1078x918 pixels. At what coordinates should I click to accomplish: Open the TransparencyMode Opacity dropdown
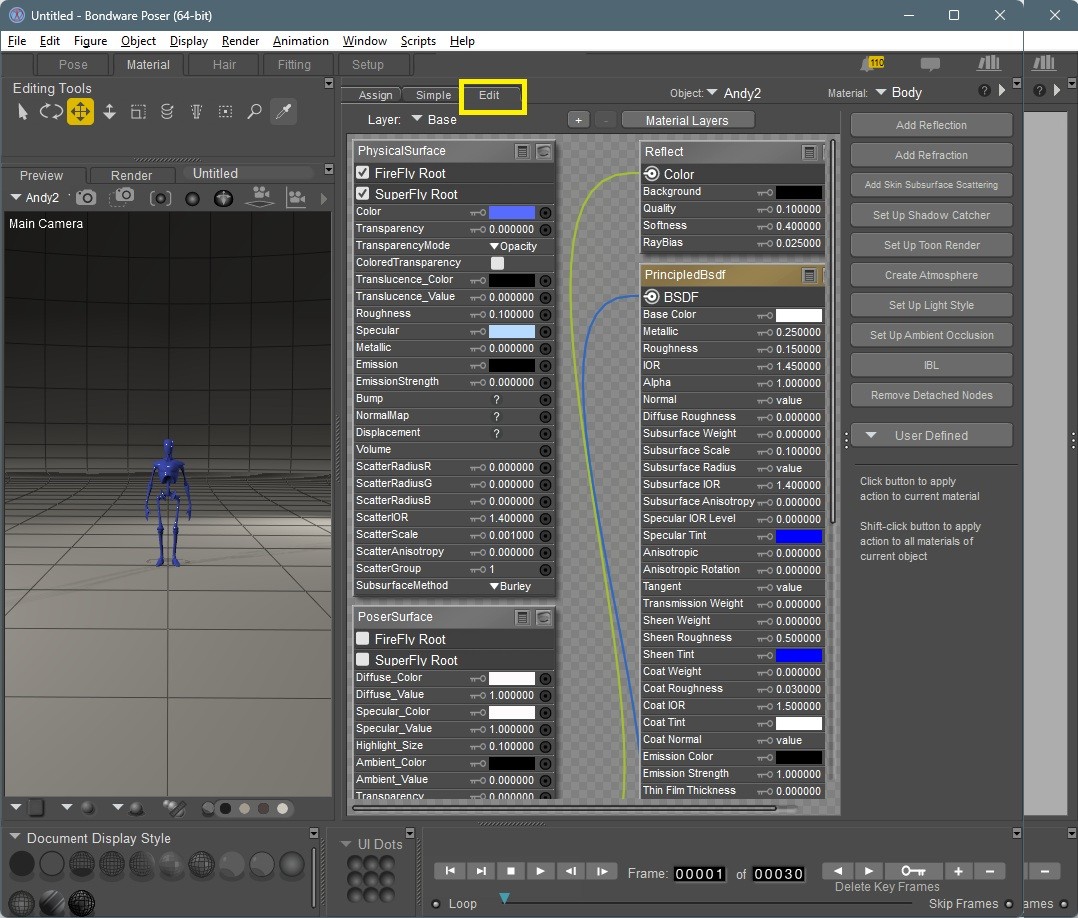point(513,246)
